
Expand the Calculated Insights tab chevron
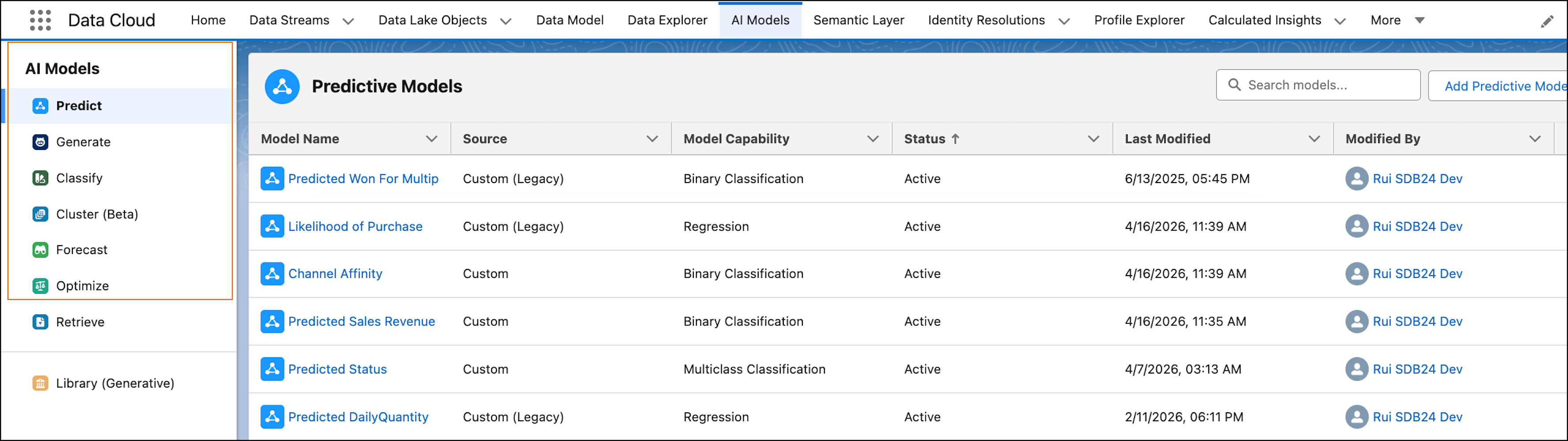pos(1340,21)
